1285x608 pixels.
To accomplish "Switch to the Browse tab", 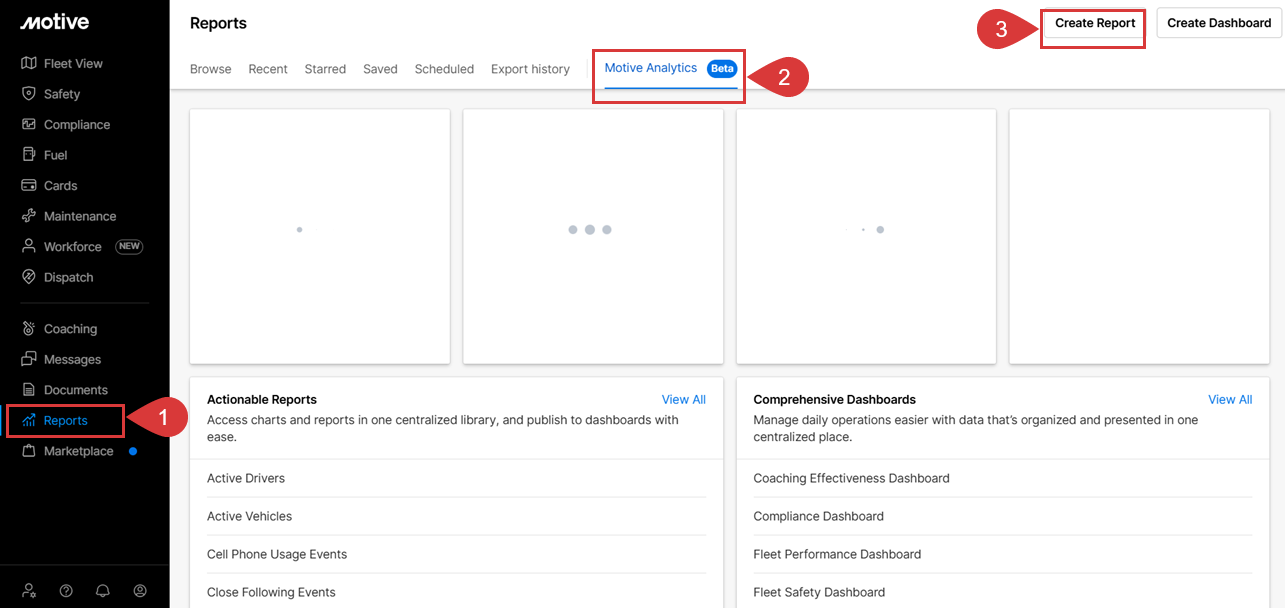I will [x=211, y=69].
